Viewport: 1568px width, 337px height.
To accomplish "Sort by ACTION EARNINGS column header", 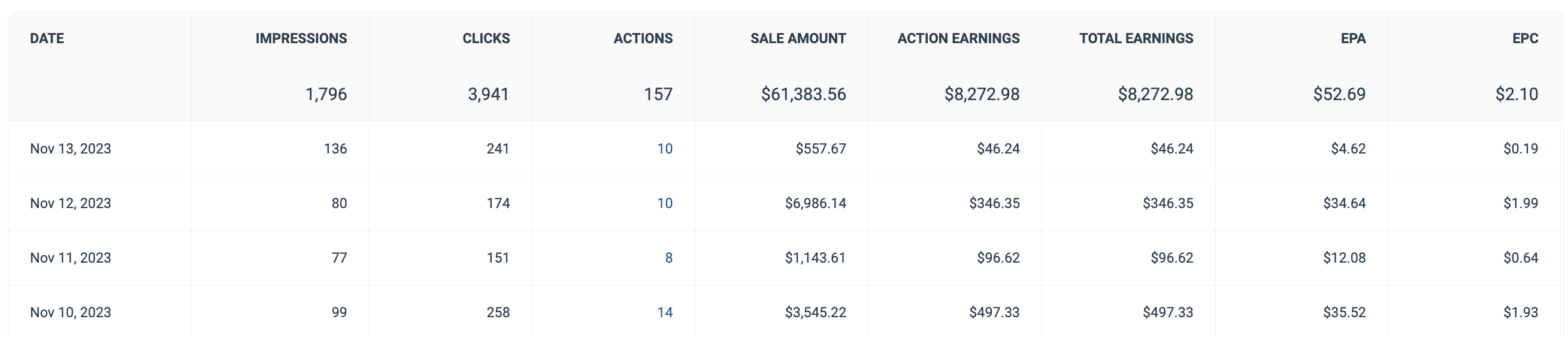I will click(x=958, y=38).
